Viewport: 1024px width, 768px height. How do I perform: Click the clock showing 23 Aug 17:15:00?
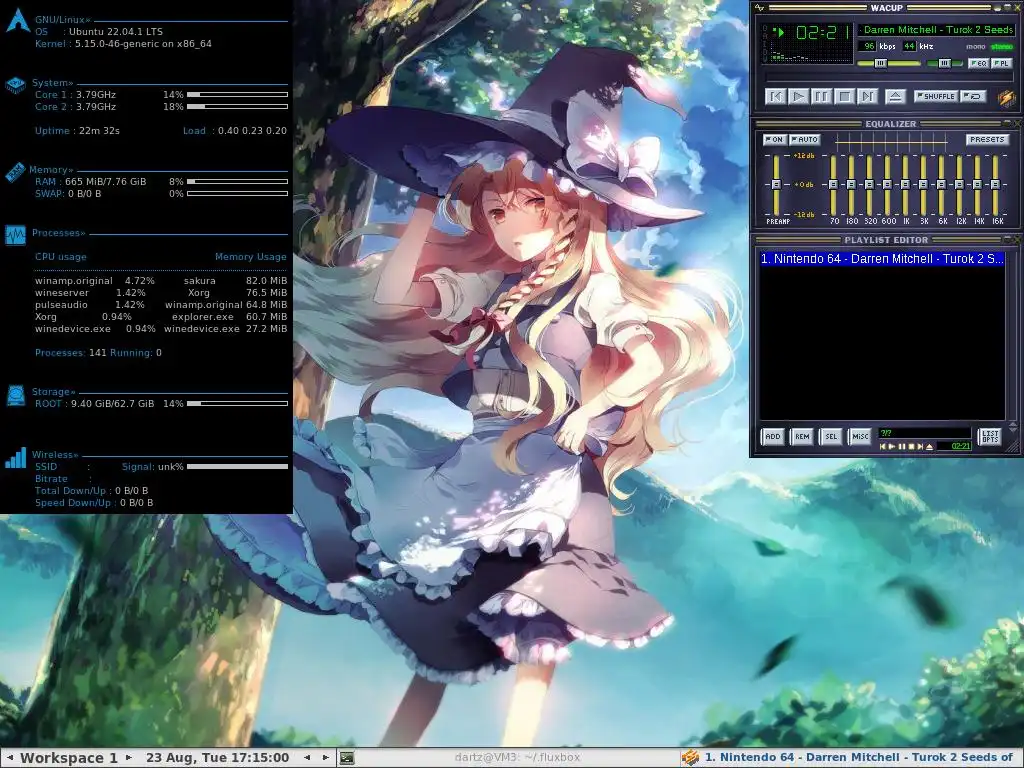point(217,758)
